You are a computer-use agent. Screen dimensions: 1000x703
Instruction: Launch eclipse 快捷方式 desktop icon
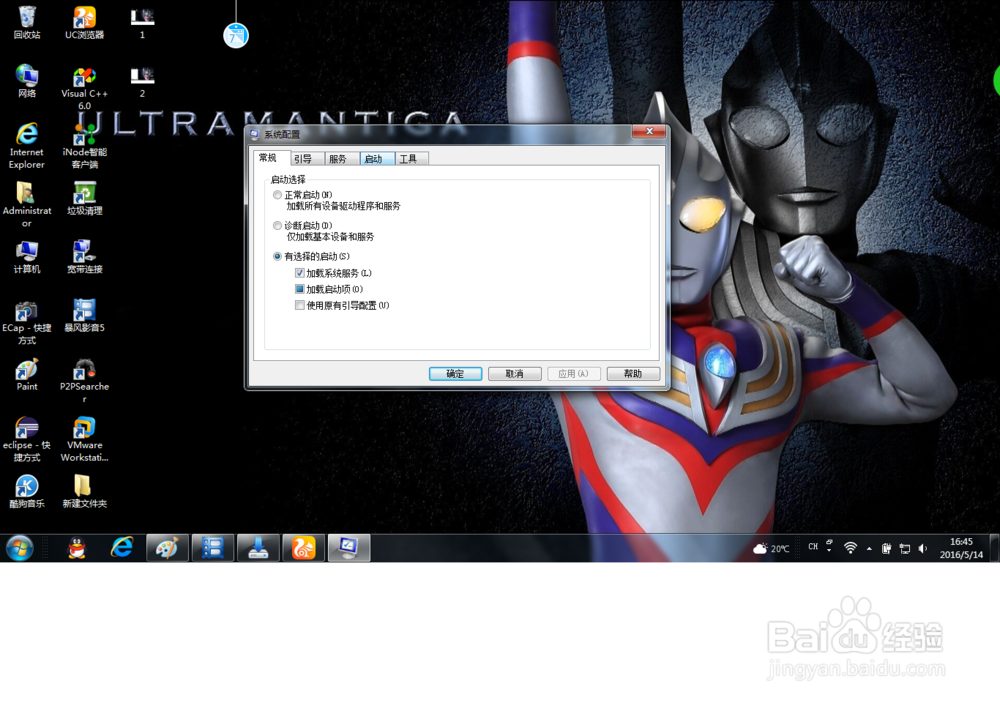pyautogui.click(x=27, y=439)
